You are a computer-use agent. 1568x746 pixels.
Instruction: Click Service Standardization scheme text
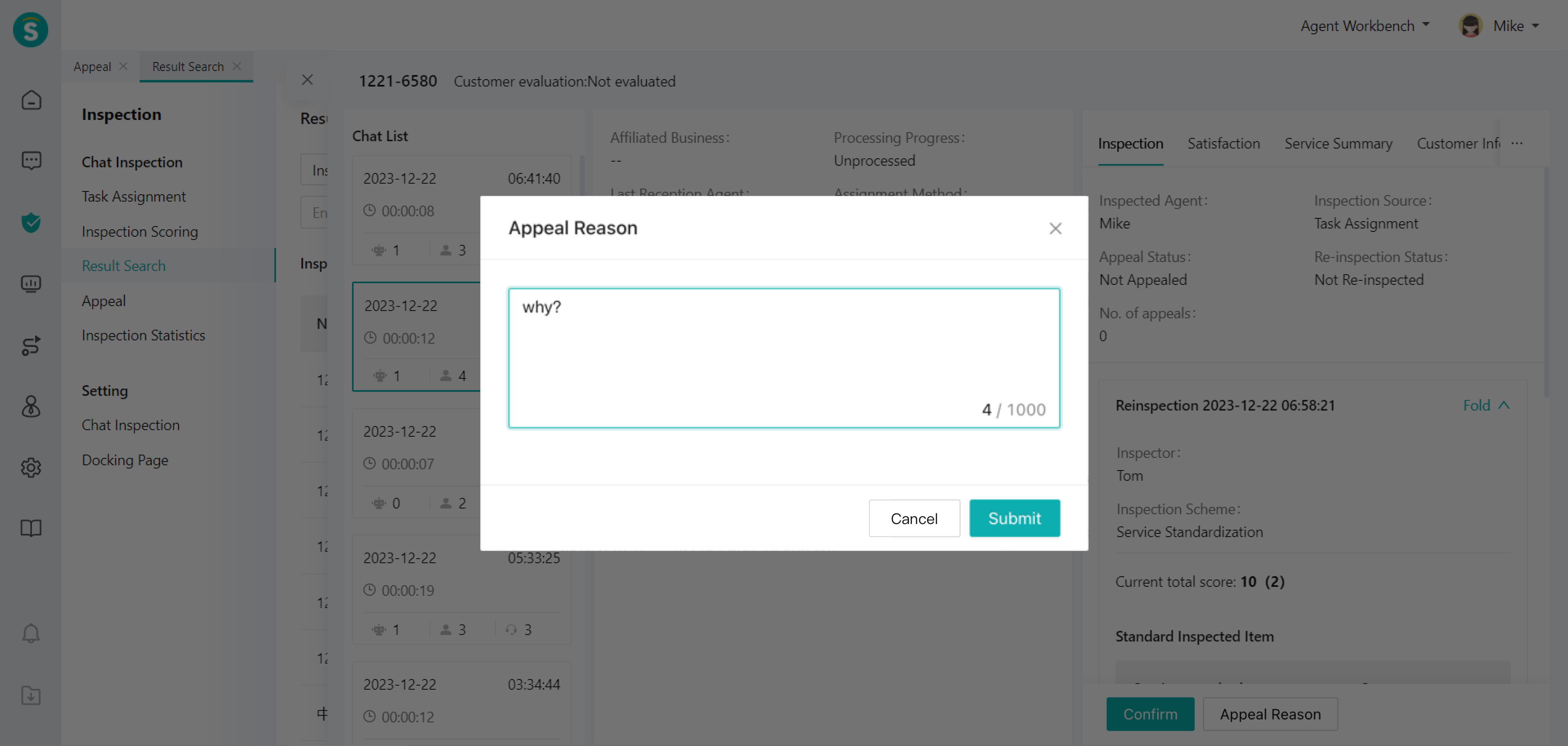coord(1189,532)
